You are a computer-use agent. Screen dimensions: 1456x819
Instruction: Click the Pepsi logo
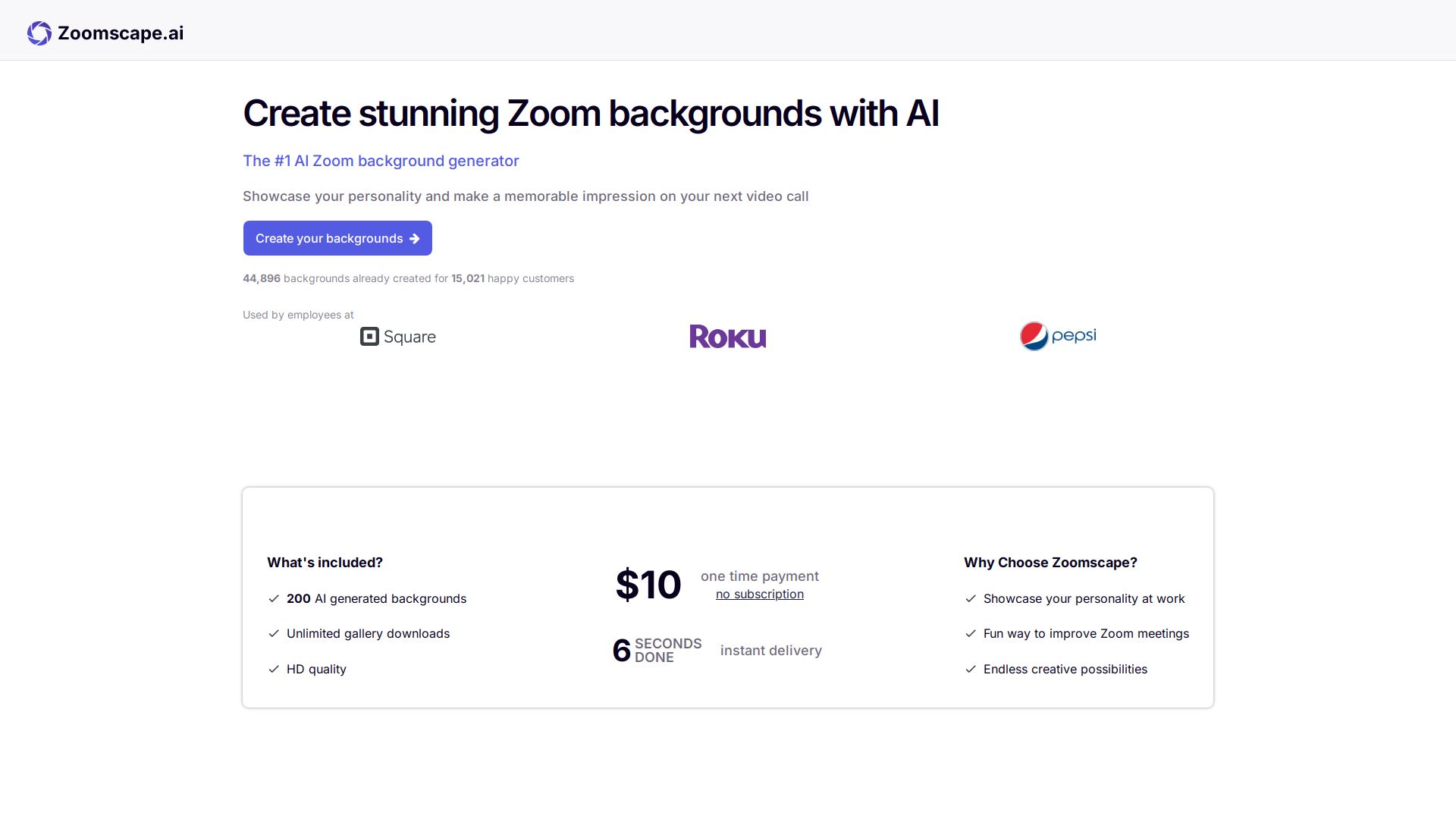pyautogui.click(x=1058, y=336)
